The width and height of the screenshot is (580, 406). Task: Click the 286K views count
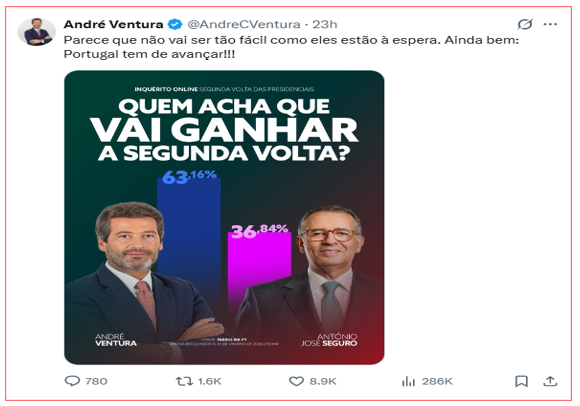pos(437,381)
